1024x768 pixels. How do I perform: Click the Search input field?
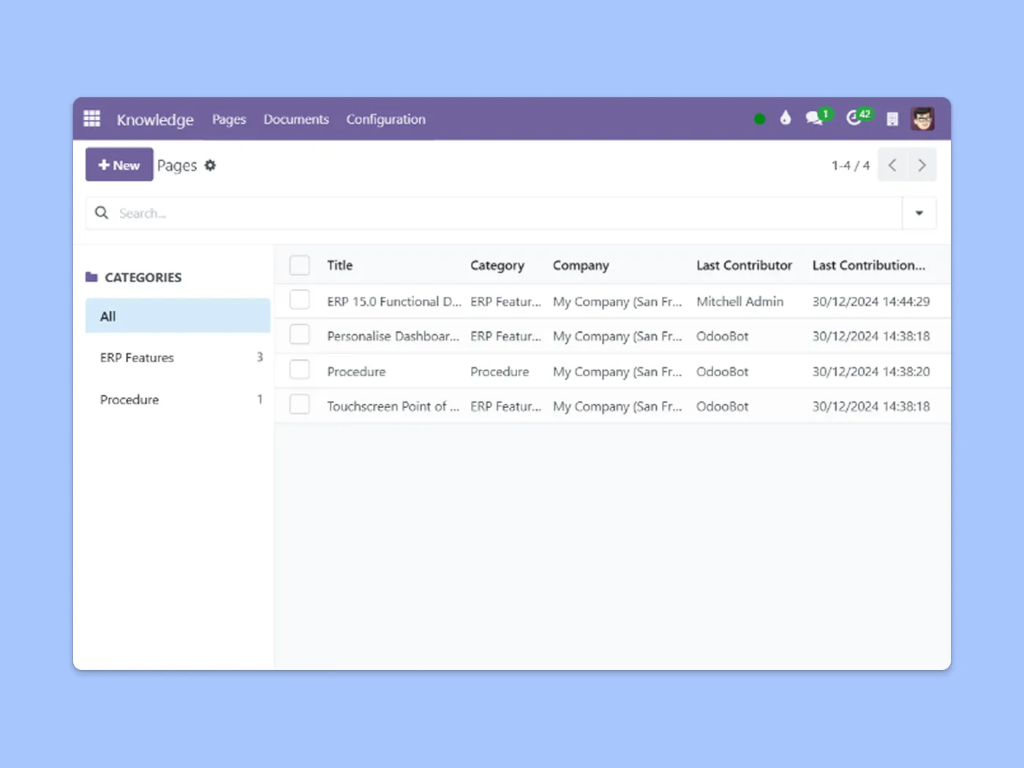(x=500, y=213)
